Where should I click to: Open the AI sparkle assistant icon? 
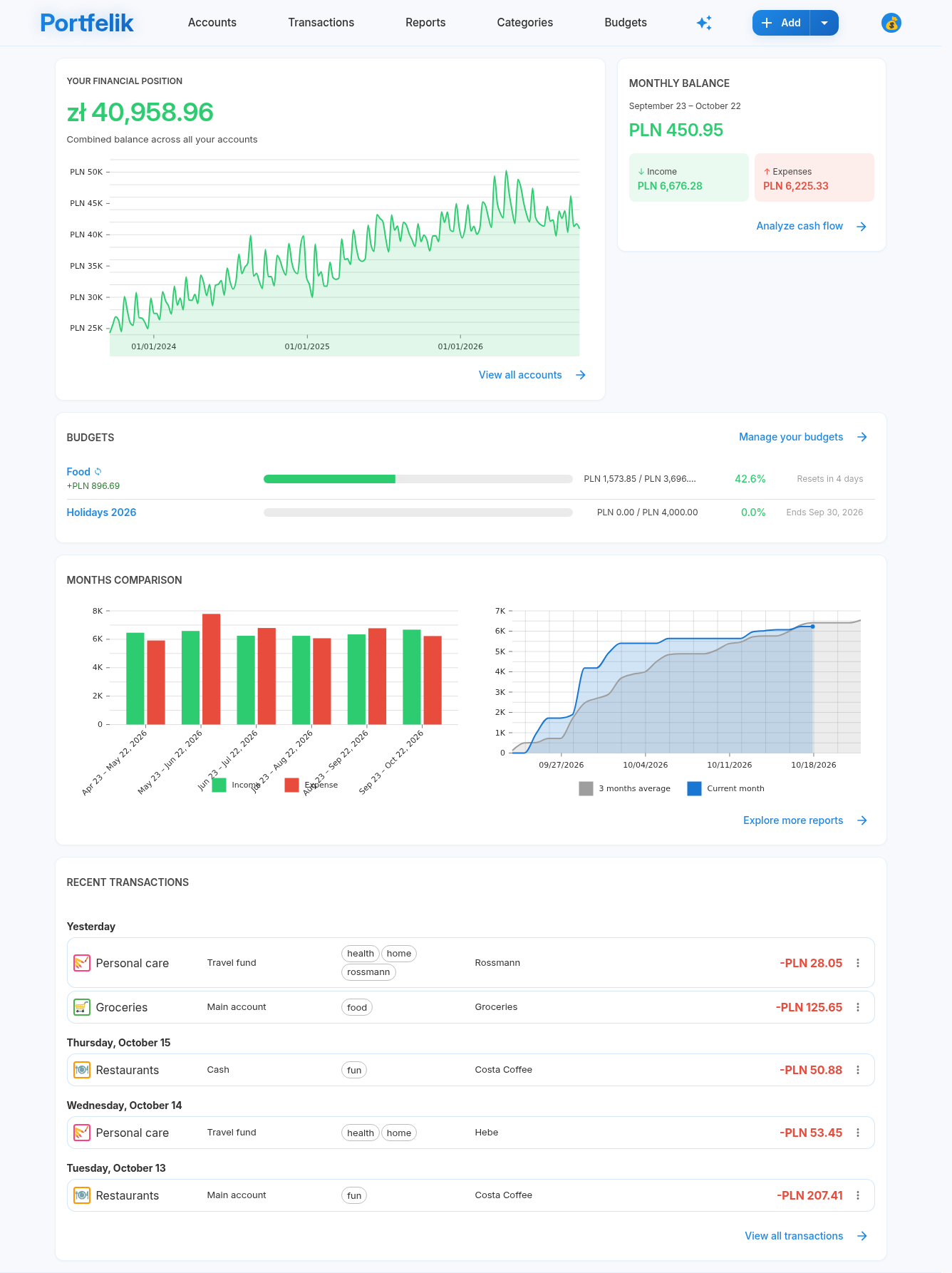[x=704, y=23]
